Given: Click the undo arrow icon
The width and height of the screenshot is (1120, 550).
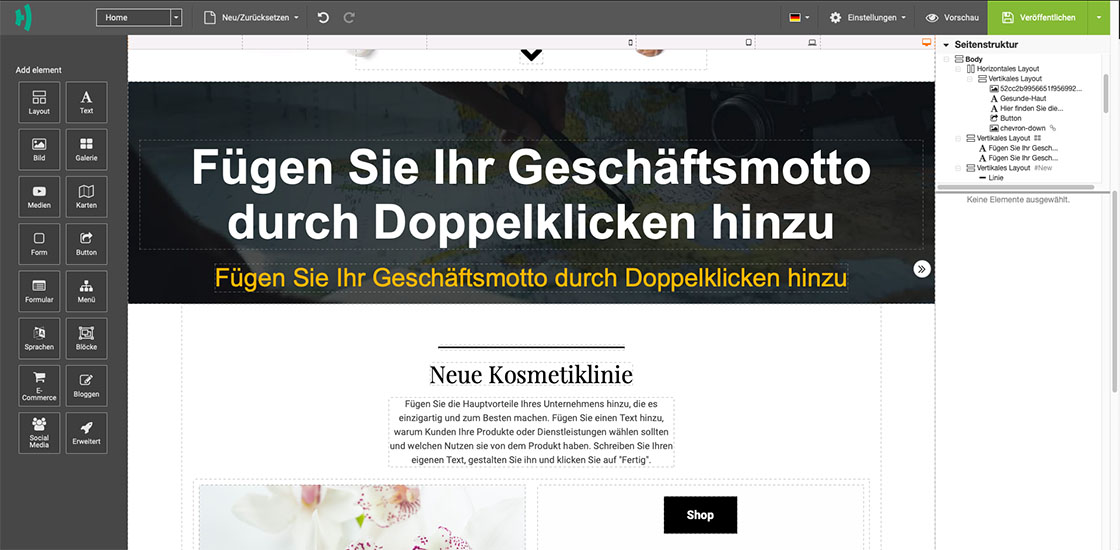Looking at the screenshot, I should 323,17.
